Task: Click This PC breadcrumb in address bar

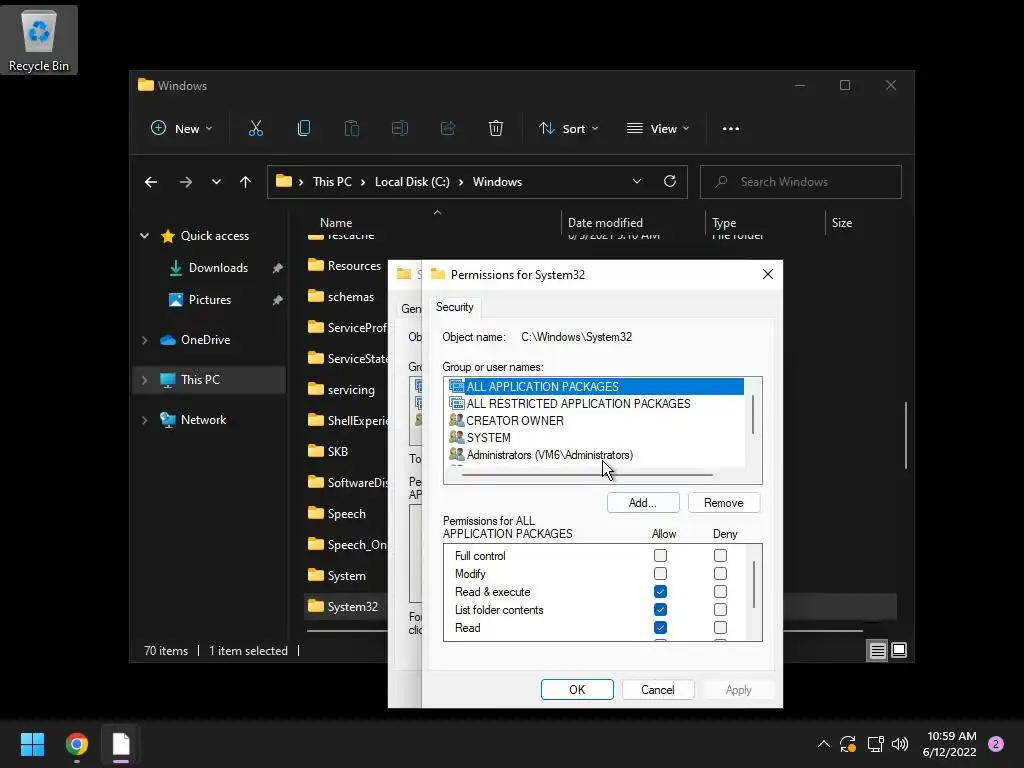Action: [x=332, y=182]
